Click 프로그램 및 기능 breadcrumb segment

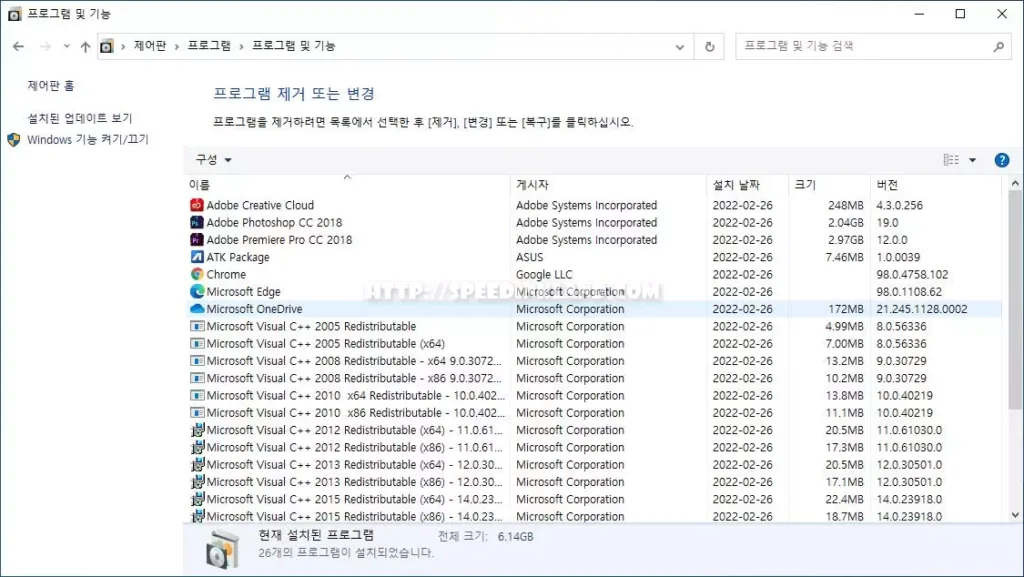point(293,46)
